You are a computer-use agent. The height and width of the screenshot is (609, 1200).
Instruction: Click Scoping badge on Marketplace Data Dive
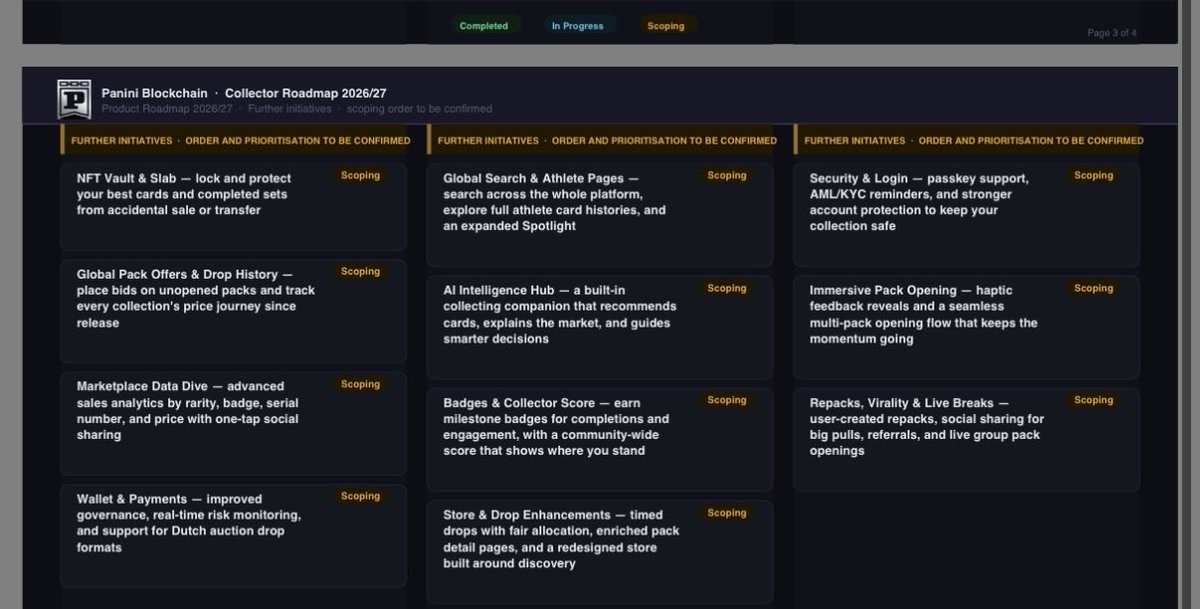361,384
